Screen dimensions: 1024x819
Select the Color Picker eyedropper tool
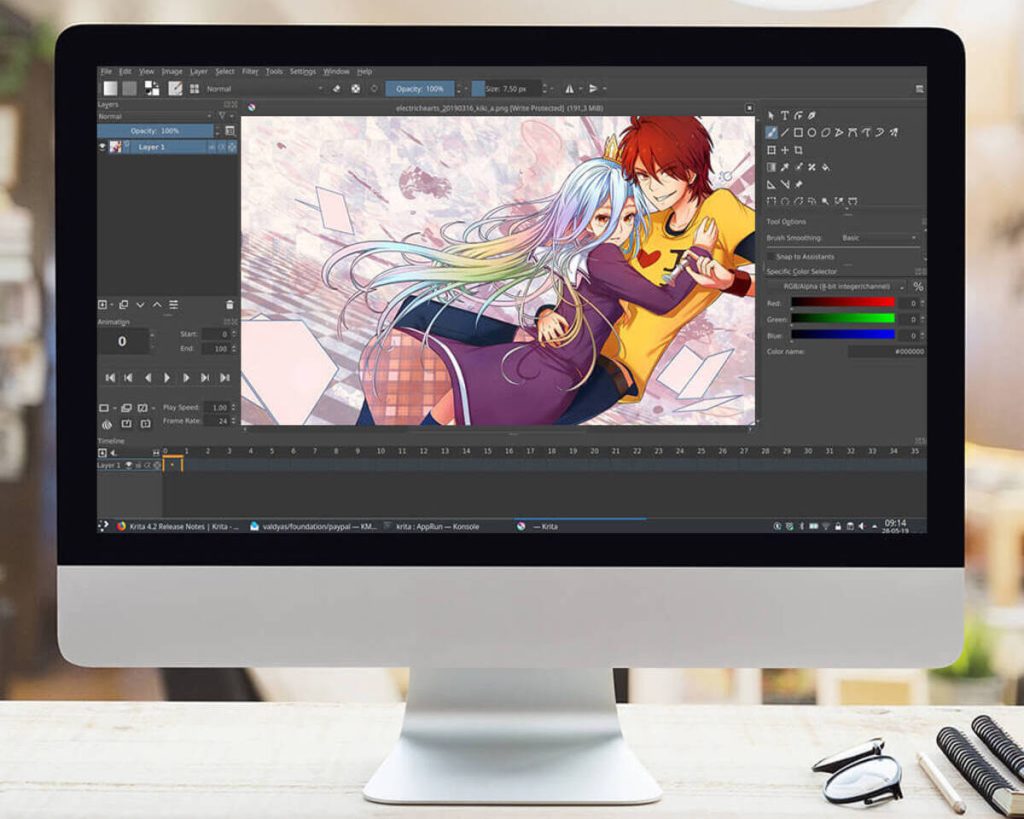click(x=785, y=167)
